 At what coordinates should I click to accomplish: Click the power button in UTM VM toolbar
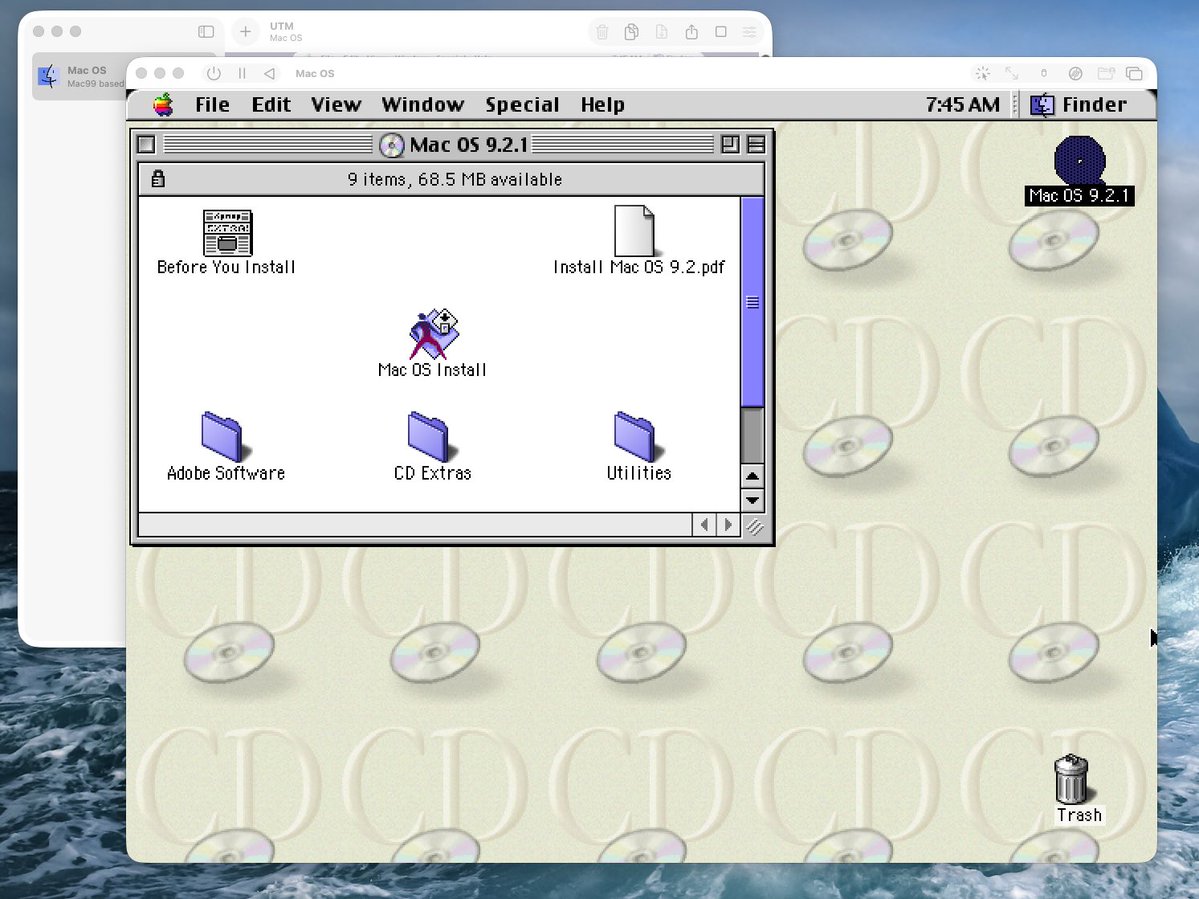point(213,73)
